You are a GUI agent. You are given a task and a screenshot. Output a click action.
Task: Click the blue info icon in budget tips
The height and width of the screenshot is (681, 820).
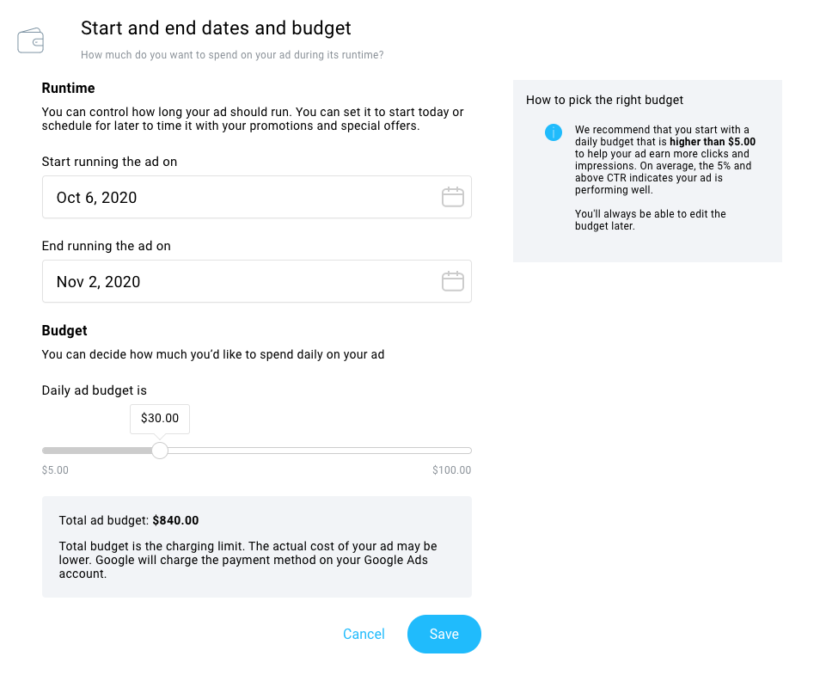coord(553,132)
